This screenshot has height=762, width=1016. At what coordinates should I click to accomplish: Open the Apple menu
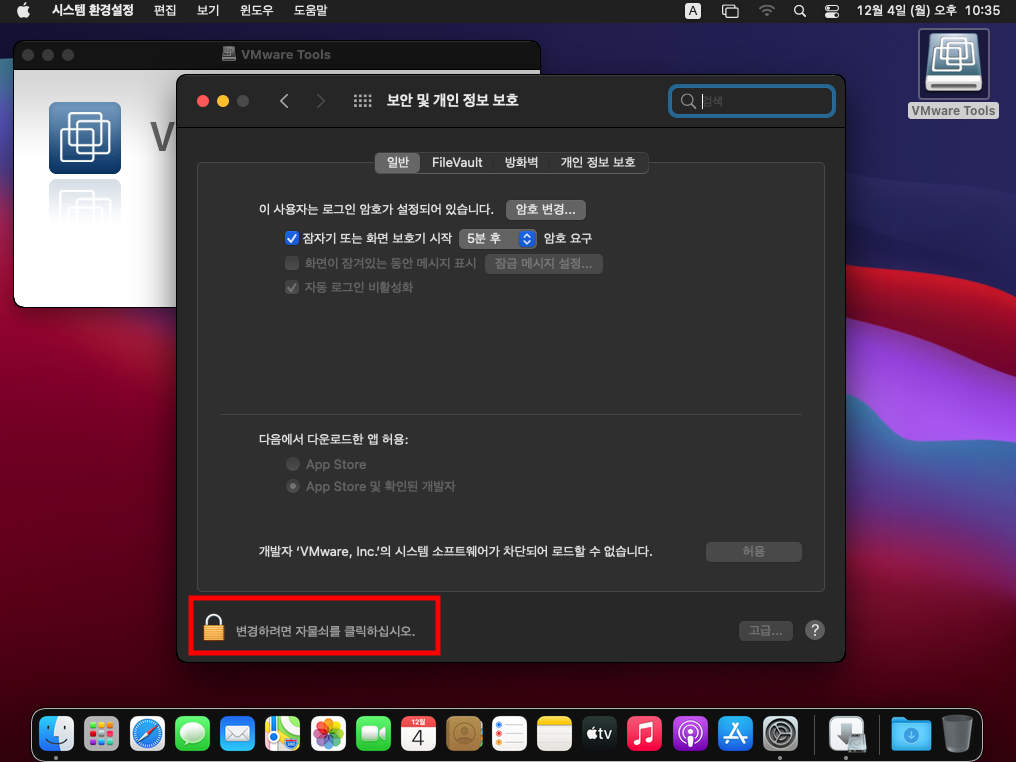23,11
